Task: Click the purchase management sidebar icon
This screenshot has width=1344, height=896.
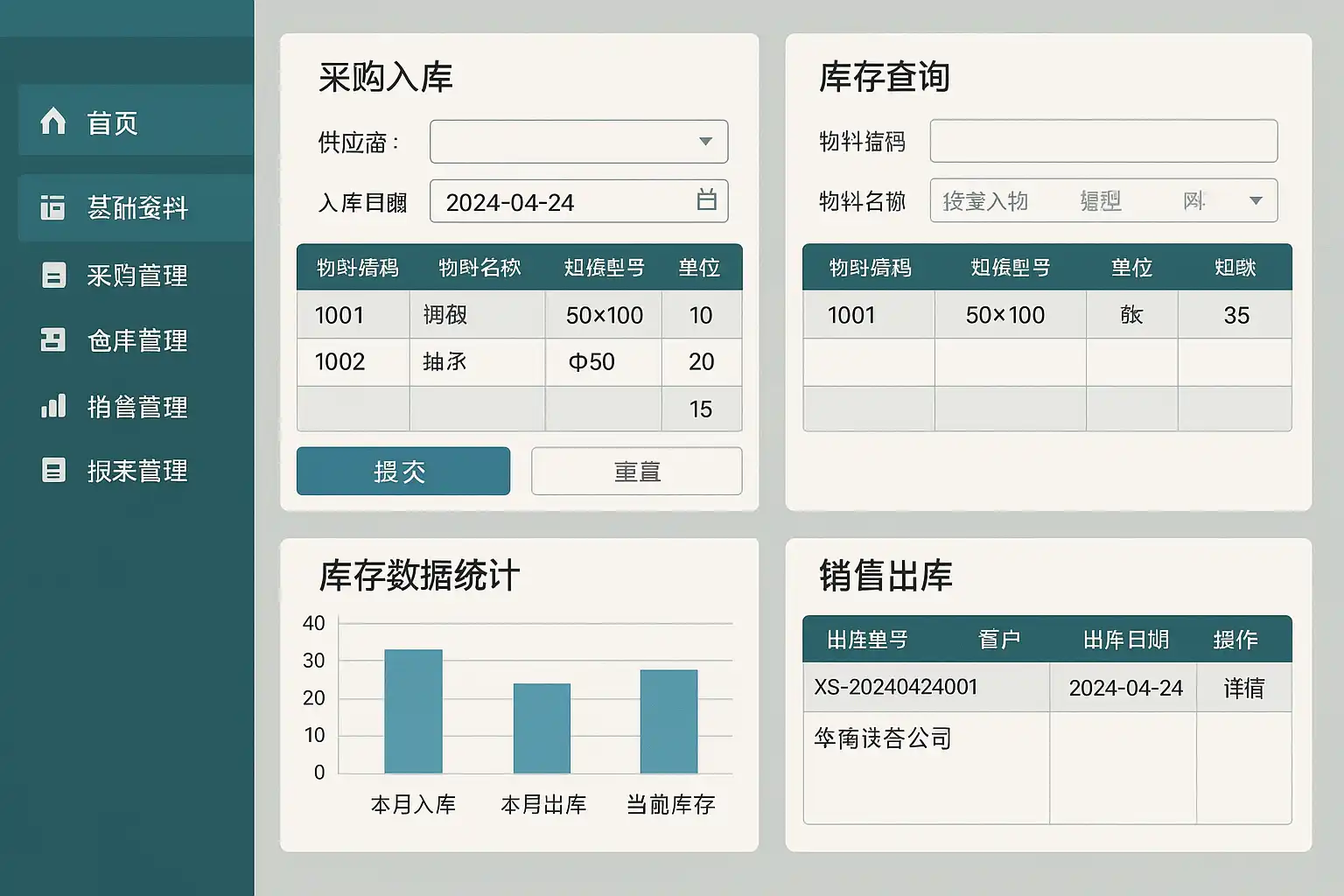Action: [x=53, y=275]
